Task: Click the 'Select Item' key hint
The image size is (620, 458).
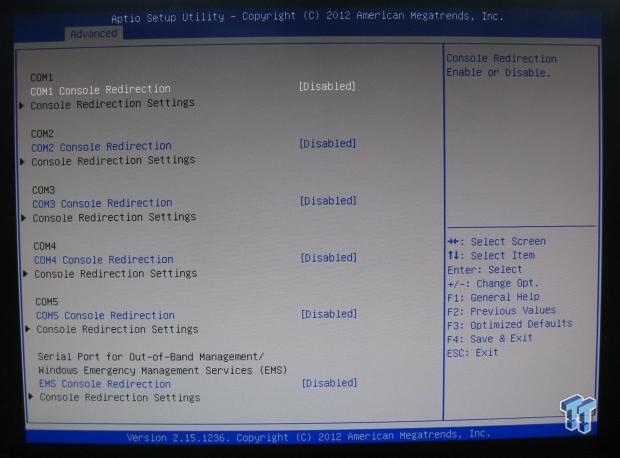Action: click(491, 255)
